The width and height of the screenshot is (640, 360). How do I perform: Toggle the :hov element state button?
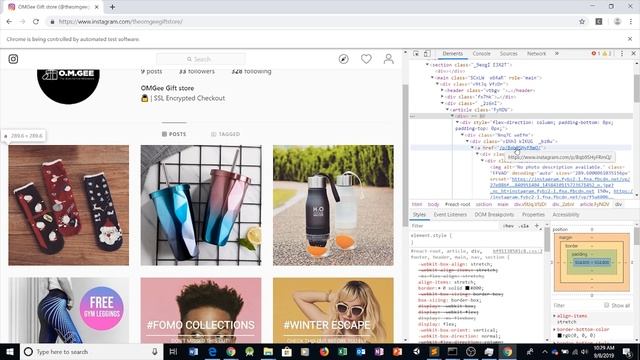[x=509, y=226]
